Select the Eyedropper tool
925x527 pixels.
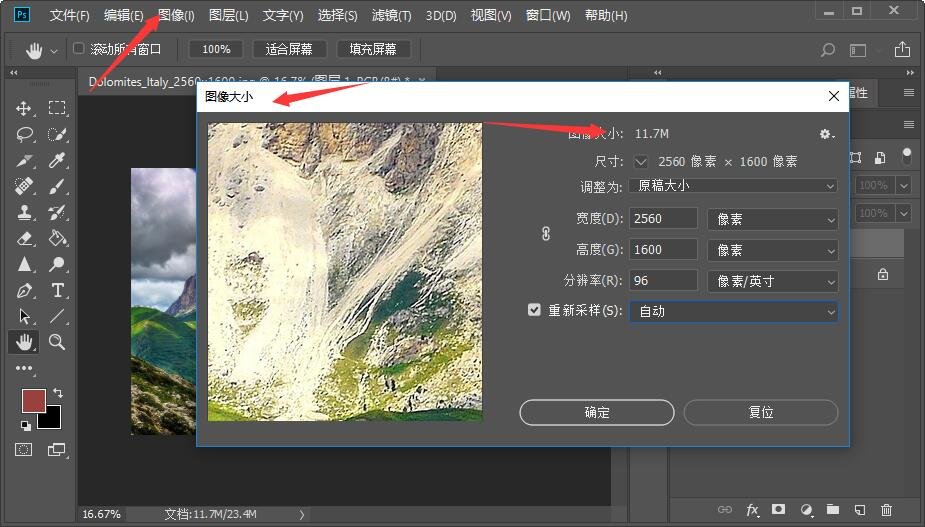tap(57, 160)
